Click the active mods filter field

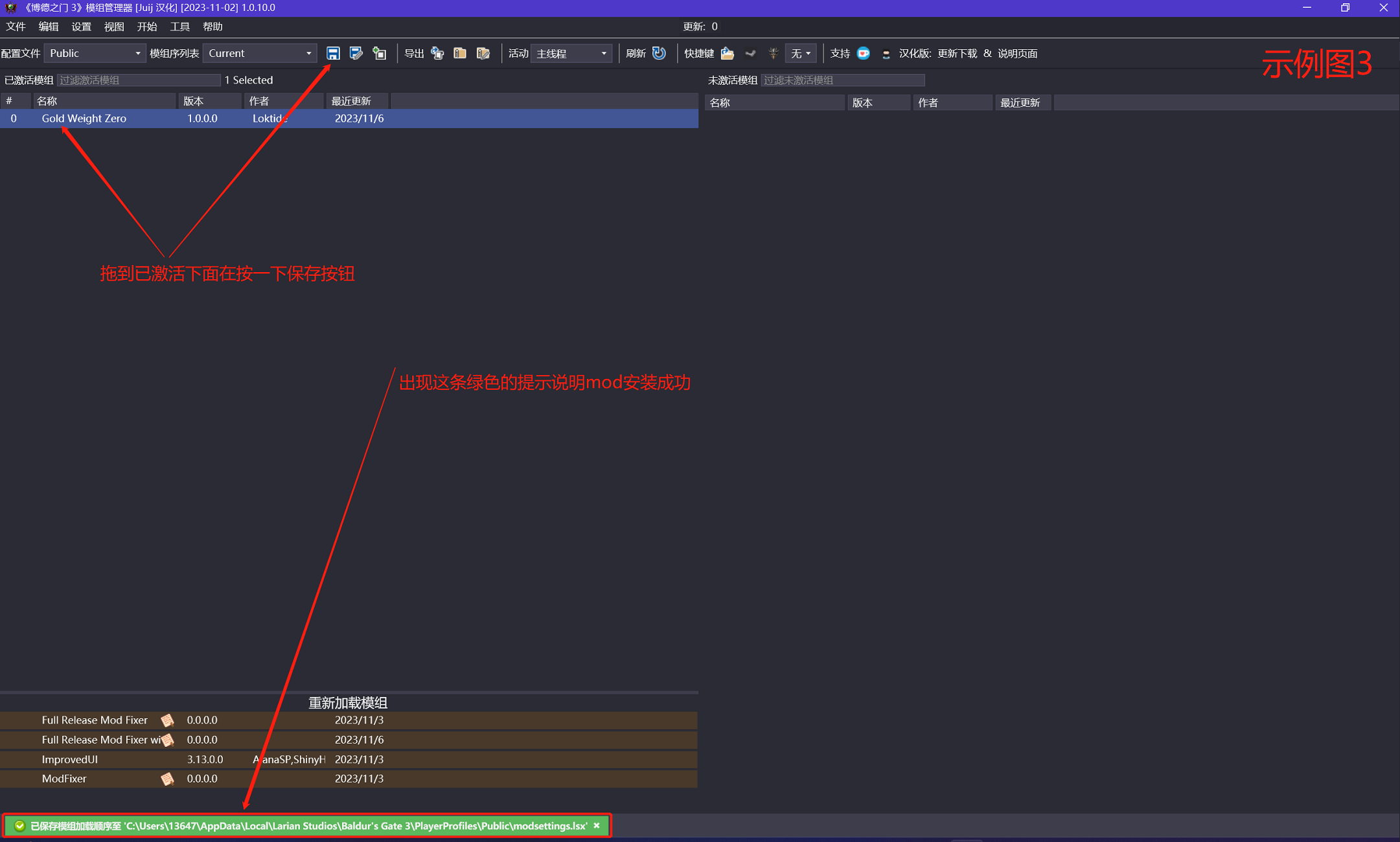click(139, 80)
